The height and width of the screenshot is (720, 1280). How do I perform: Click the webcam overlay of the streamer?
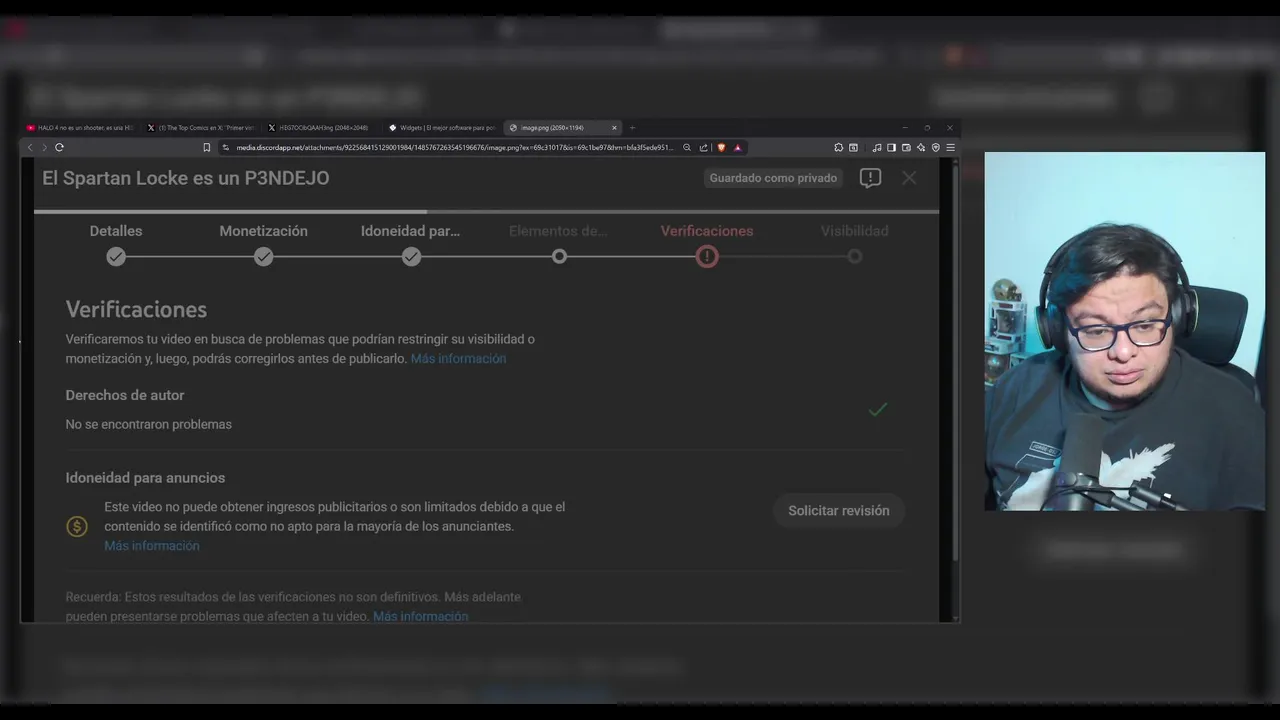coord(1125,331)
